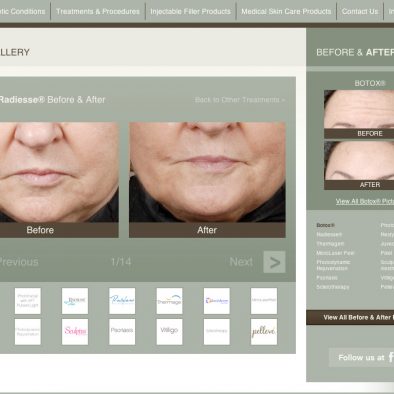This screenshot has width=394, height=394.
Task: Click Botox® in the sidebar treatment list
Action: 325,225
